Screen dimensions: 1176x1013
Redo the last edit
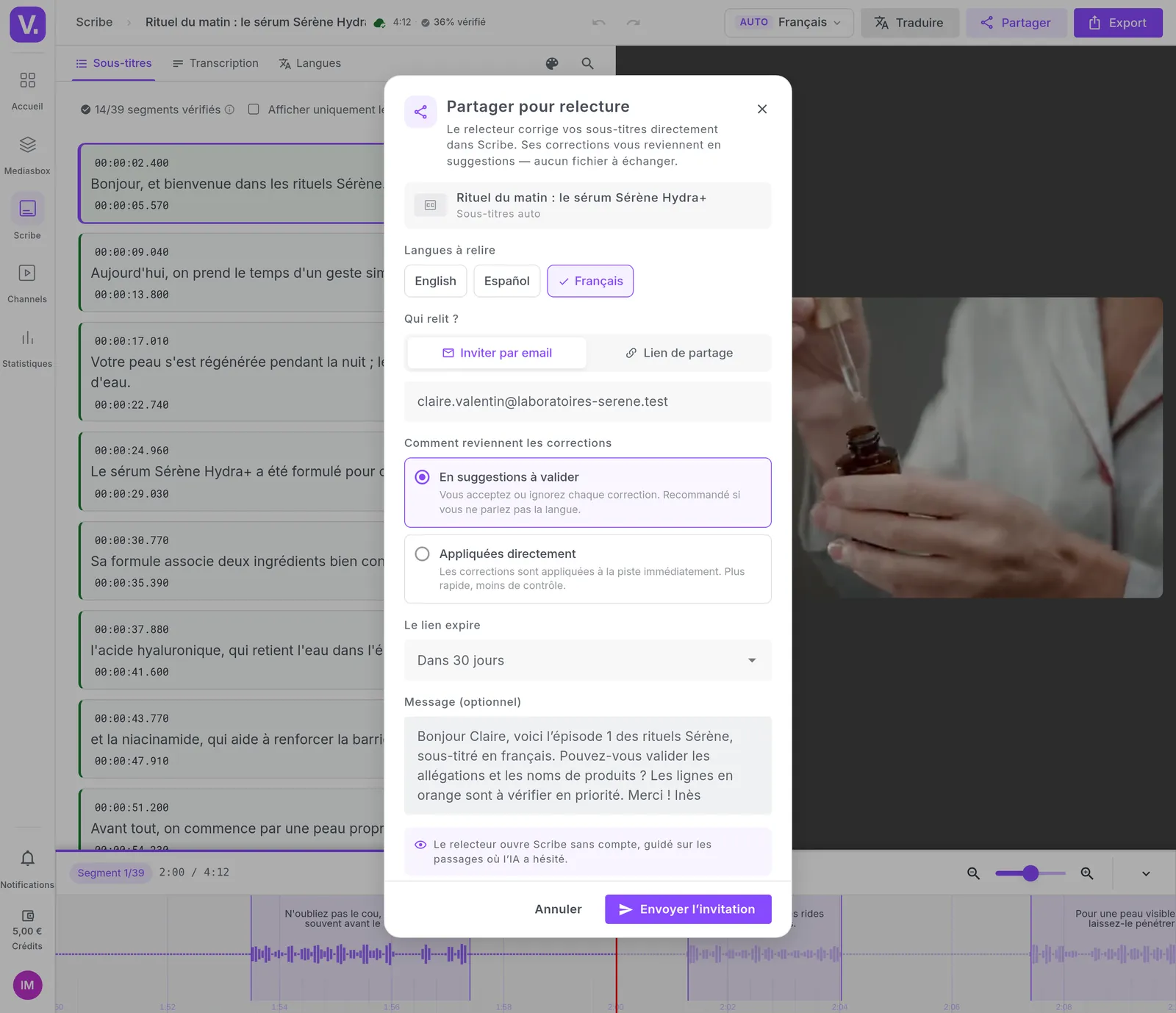tap(633, 22)
